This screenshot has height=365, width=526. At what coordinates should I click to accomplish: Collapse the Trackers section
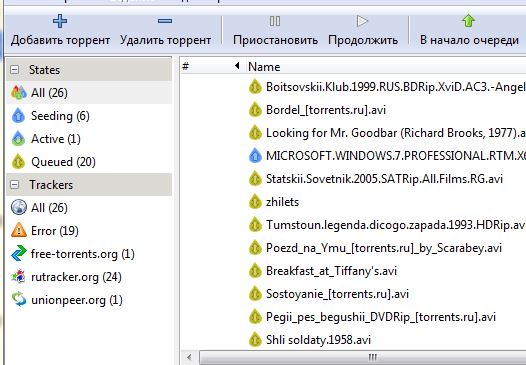click(x=15, y=185)
